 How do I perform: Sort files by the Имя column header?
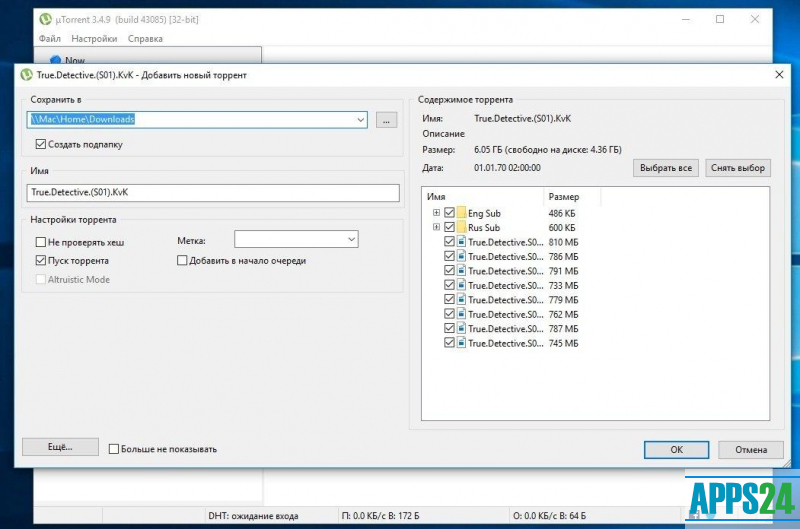(x=483, y=196)
